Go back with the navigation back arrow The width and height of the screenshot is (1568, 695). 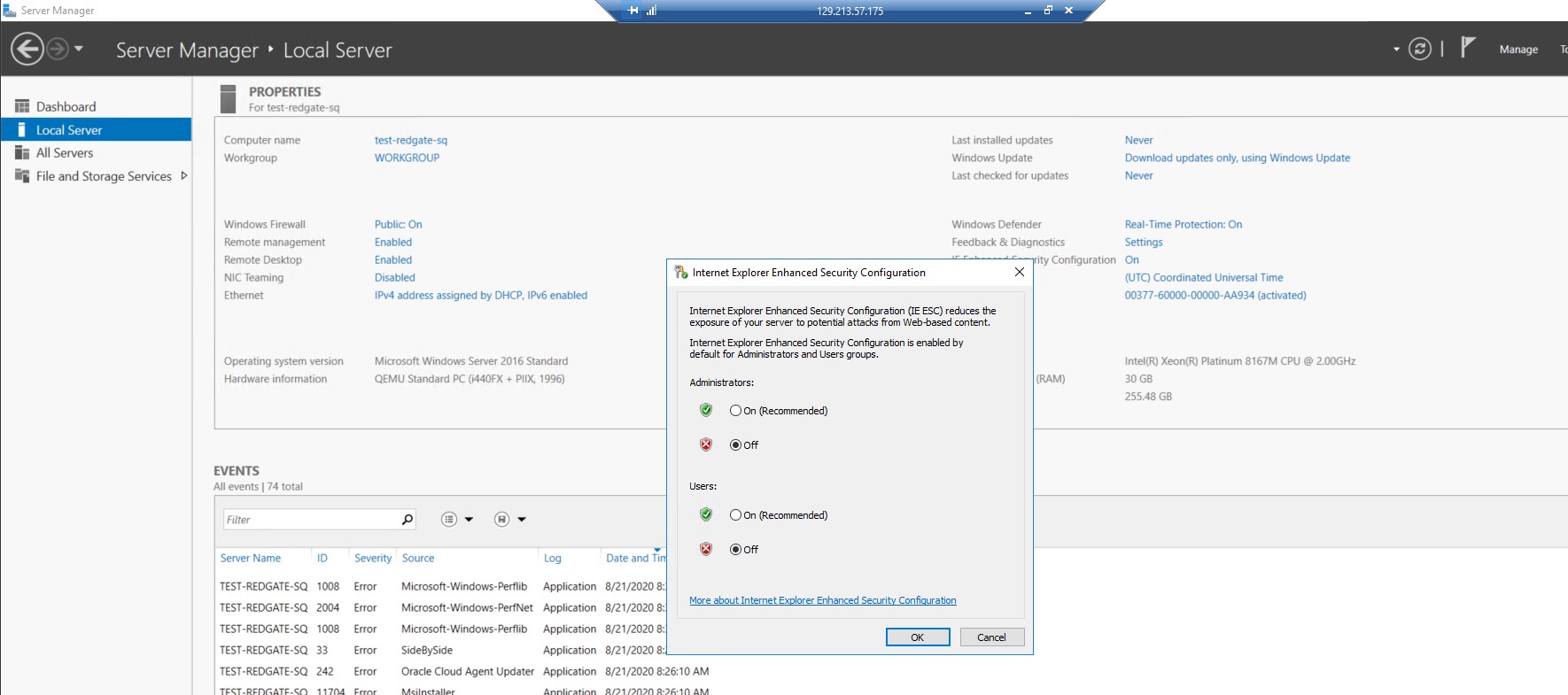(27, 49)
